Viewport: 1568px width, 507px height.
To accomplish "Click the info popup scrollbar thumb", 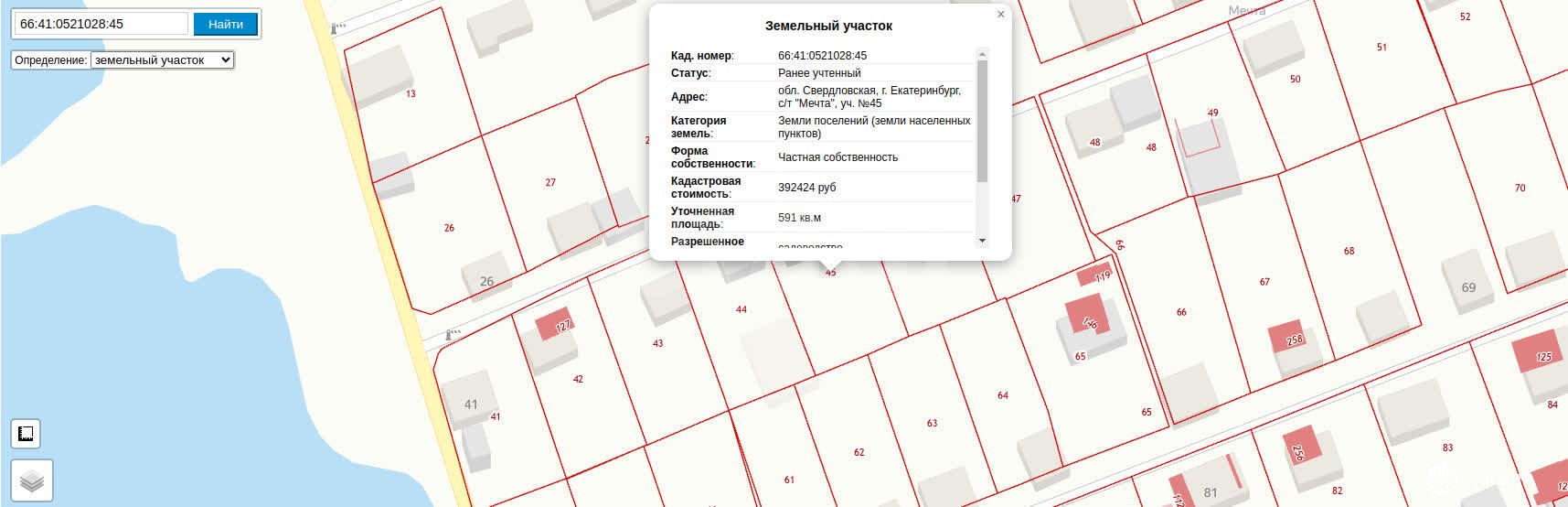I will click(982, 119).
